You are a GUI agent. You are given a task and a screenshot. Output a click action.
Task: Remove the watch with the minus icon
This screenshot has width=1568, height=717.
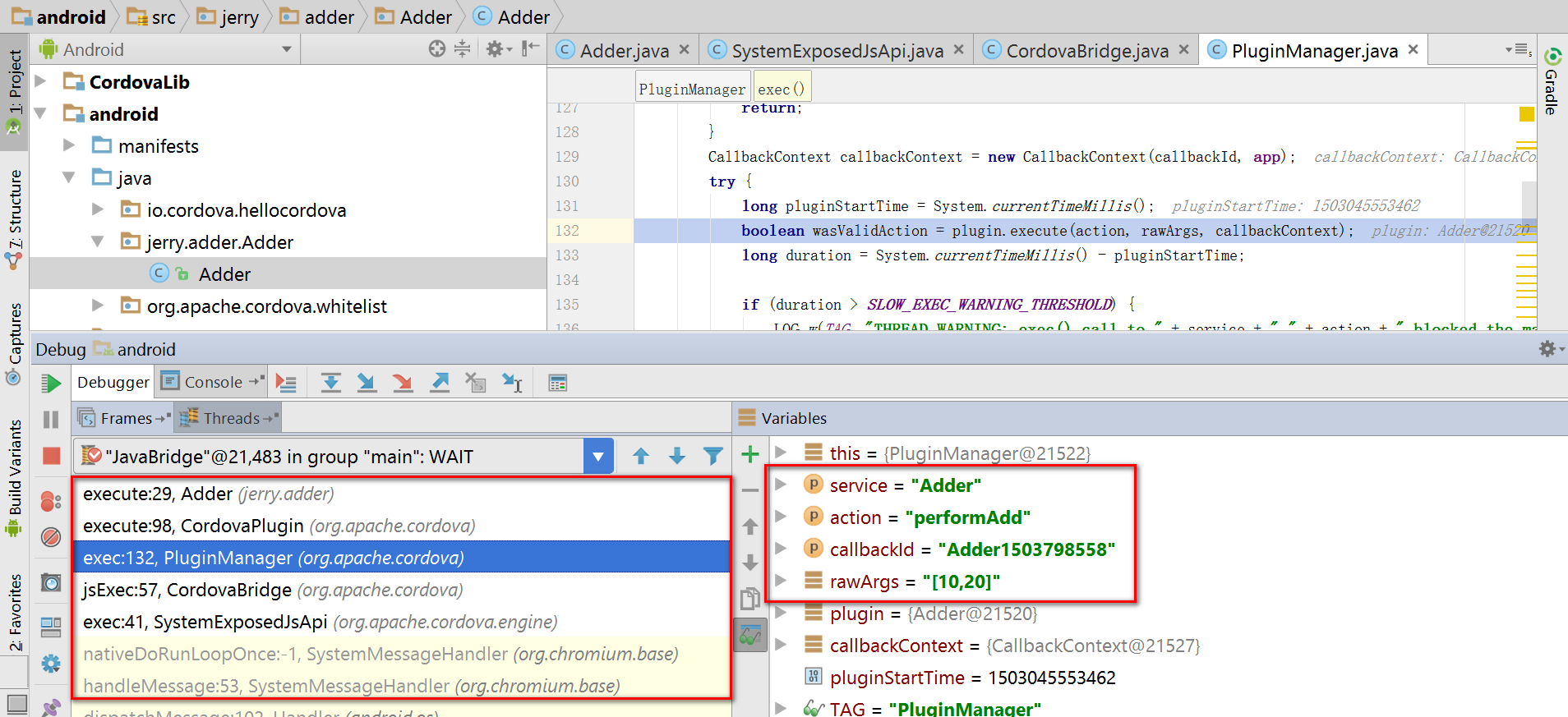tap(750, 490)
